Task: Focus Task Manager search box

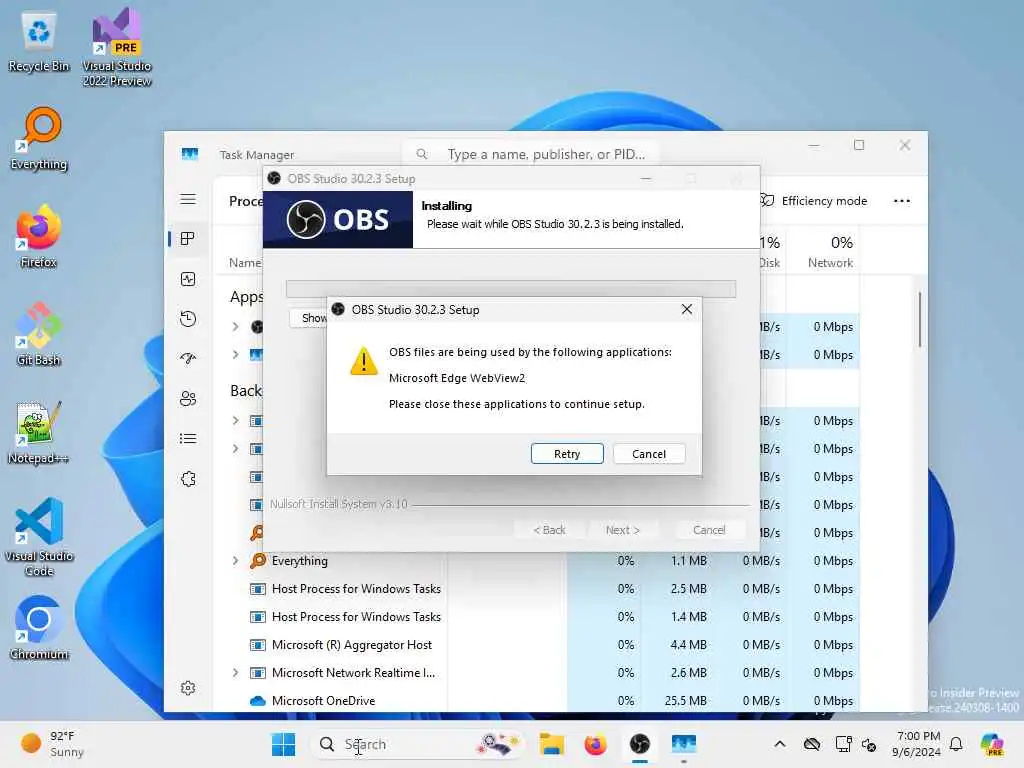Action: click(530, 154)
